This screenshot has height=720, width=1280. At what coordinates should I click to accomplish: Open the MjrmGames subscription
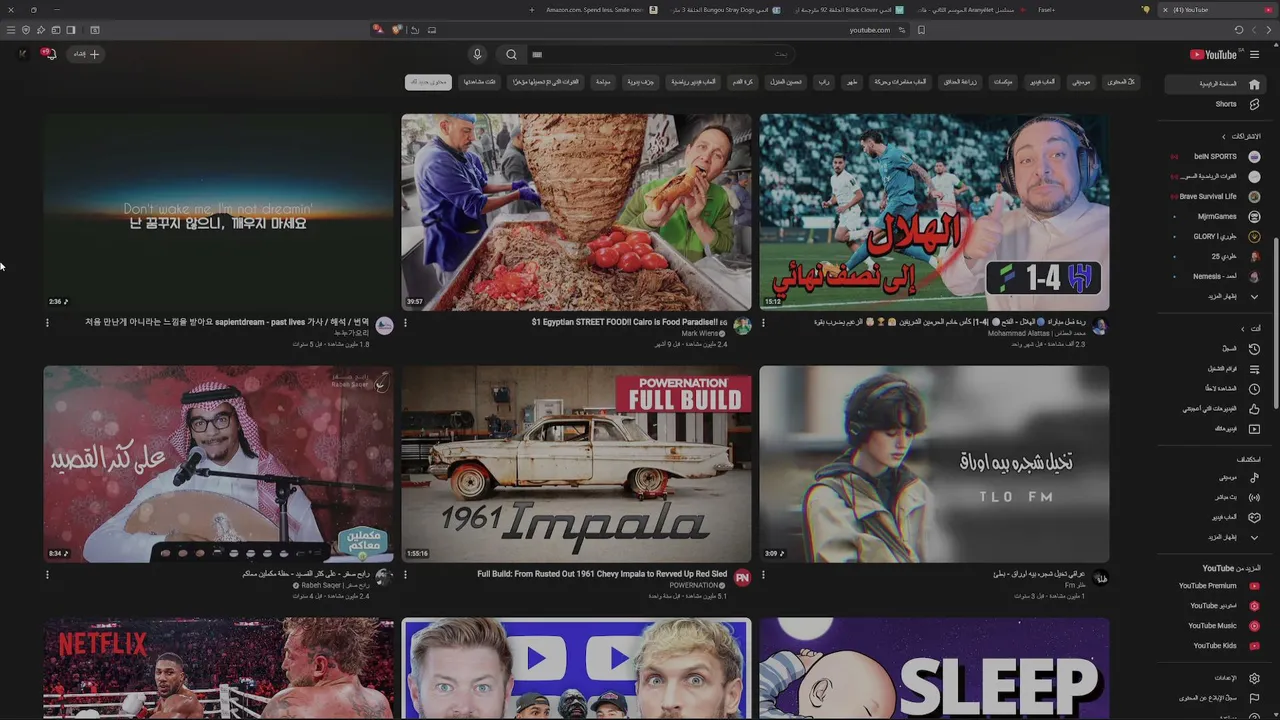coord(1216,217)
